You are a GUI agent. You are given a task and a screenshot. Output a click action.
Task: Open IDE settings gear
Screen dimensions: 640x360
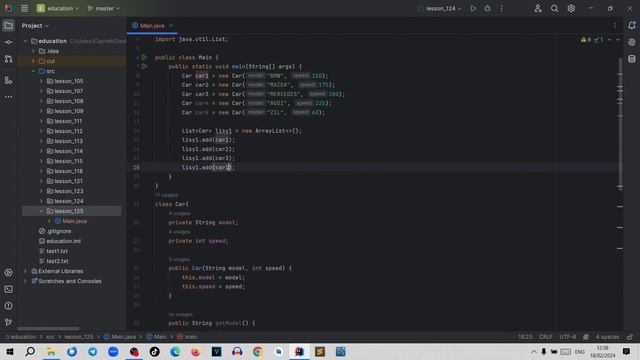click(571, 8)
